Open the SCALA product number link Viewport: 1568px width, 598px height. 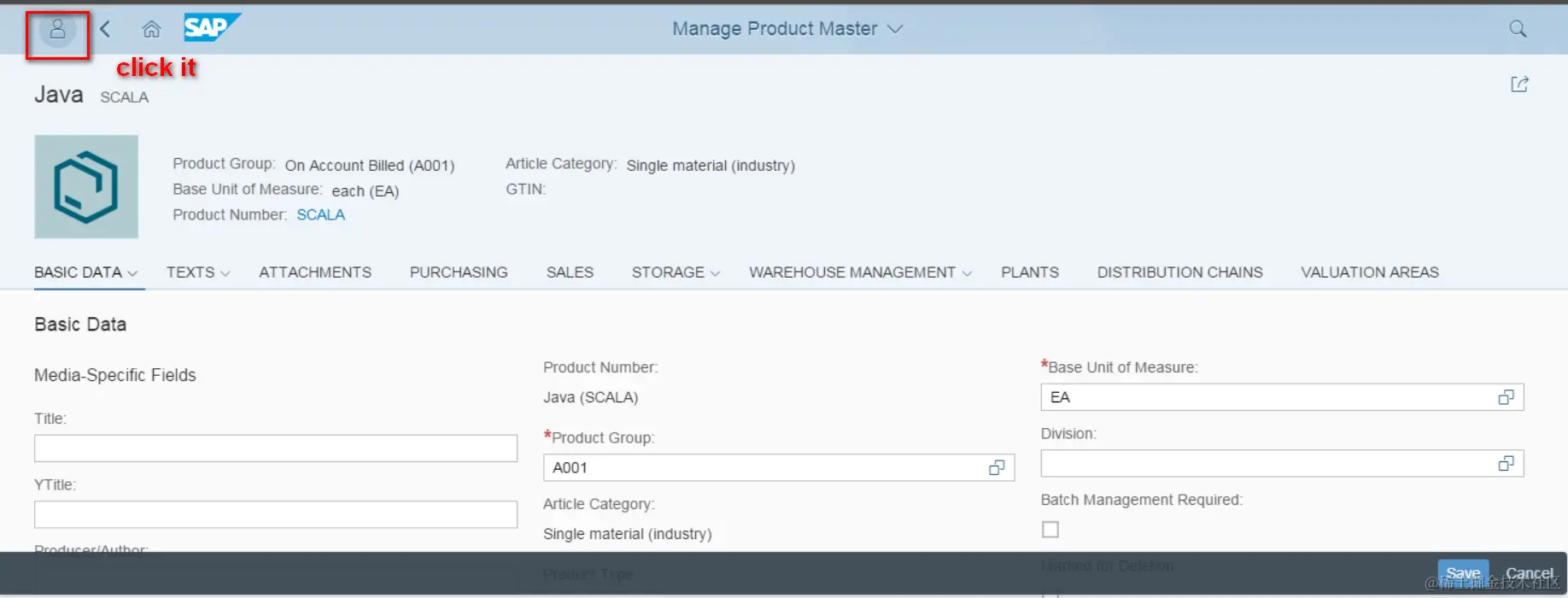click(x=320, y=215)
